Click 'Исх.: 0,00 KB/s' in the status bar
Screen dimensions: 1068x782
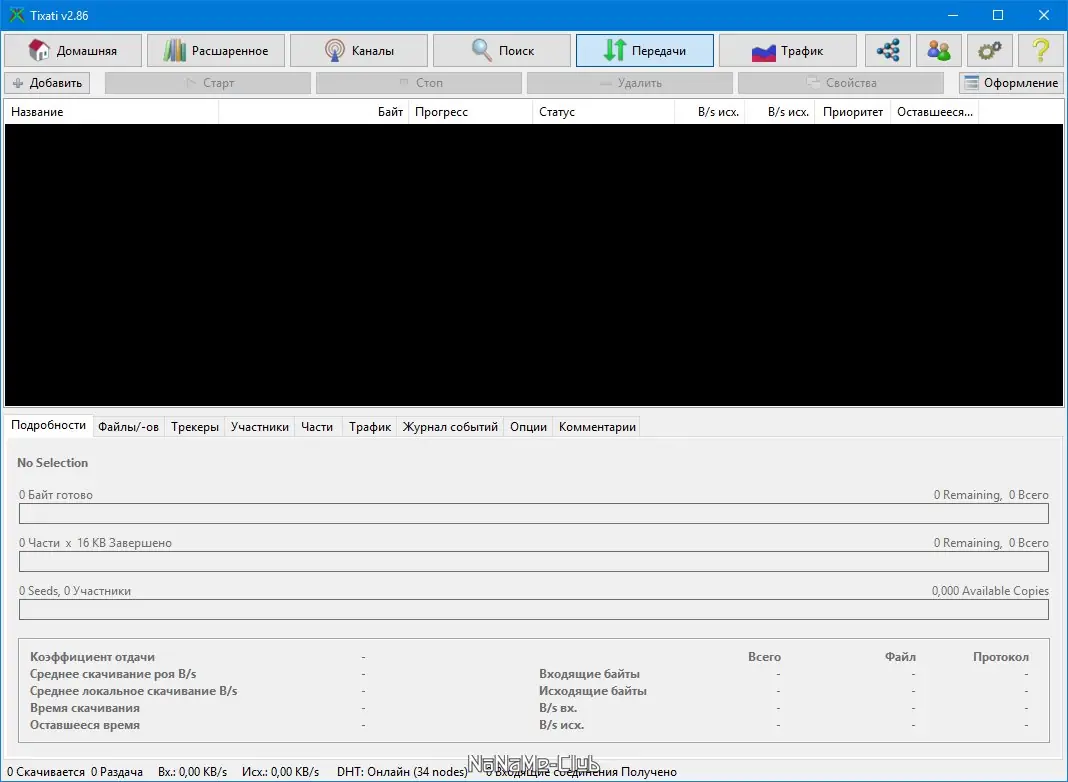pos(281,772)
